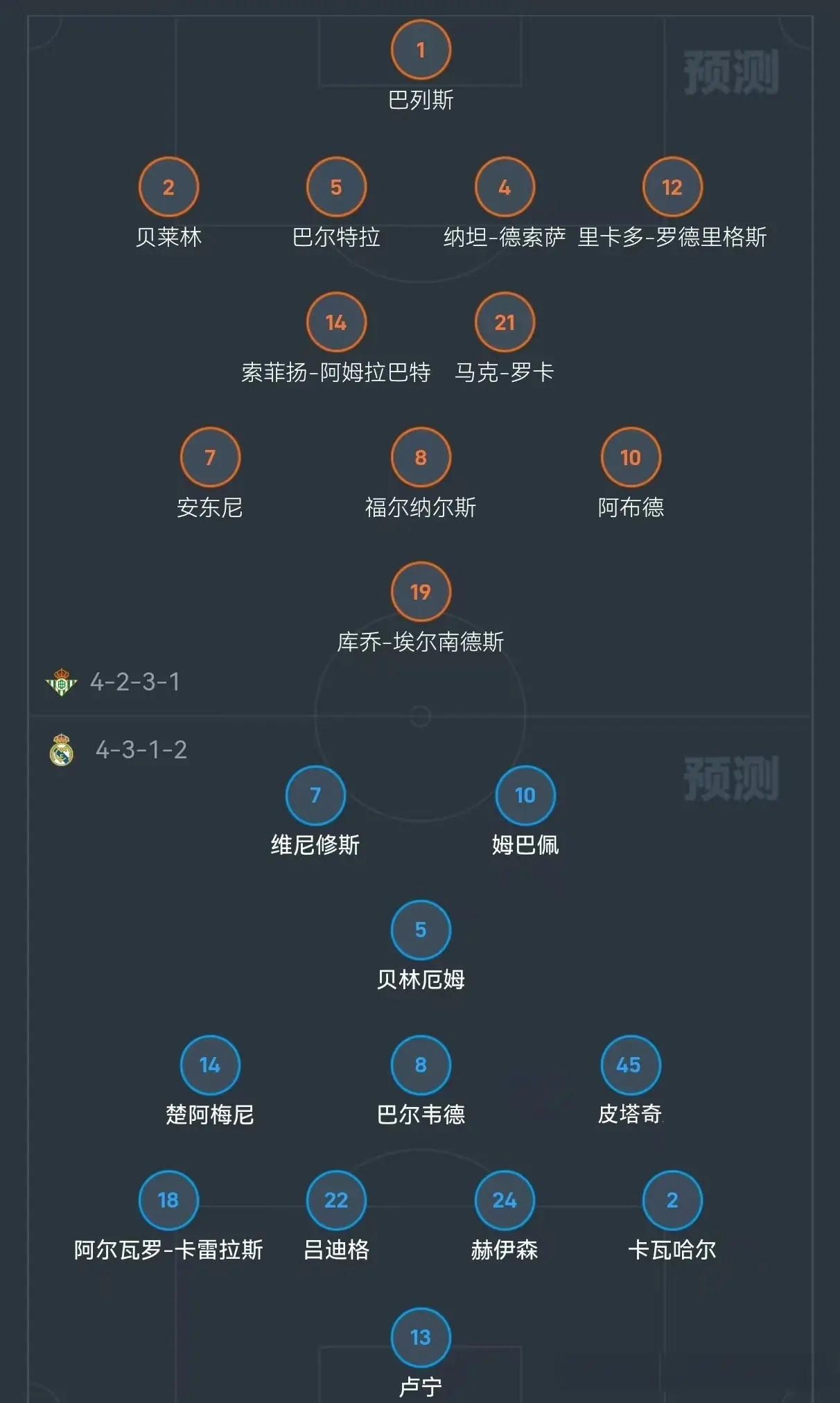Tap goalkeeper number 13 卢宁 badge

421,1337
